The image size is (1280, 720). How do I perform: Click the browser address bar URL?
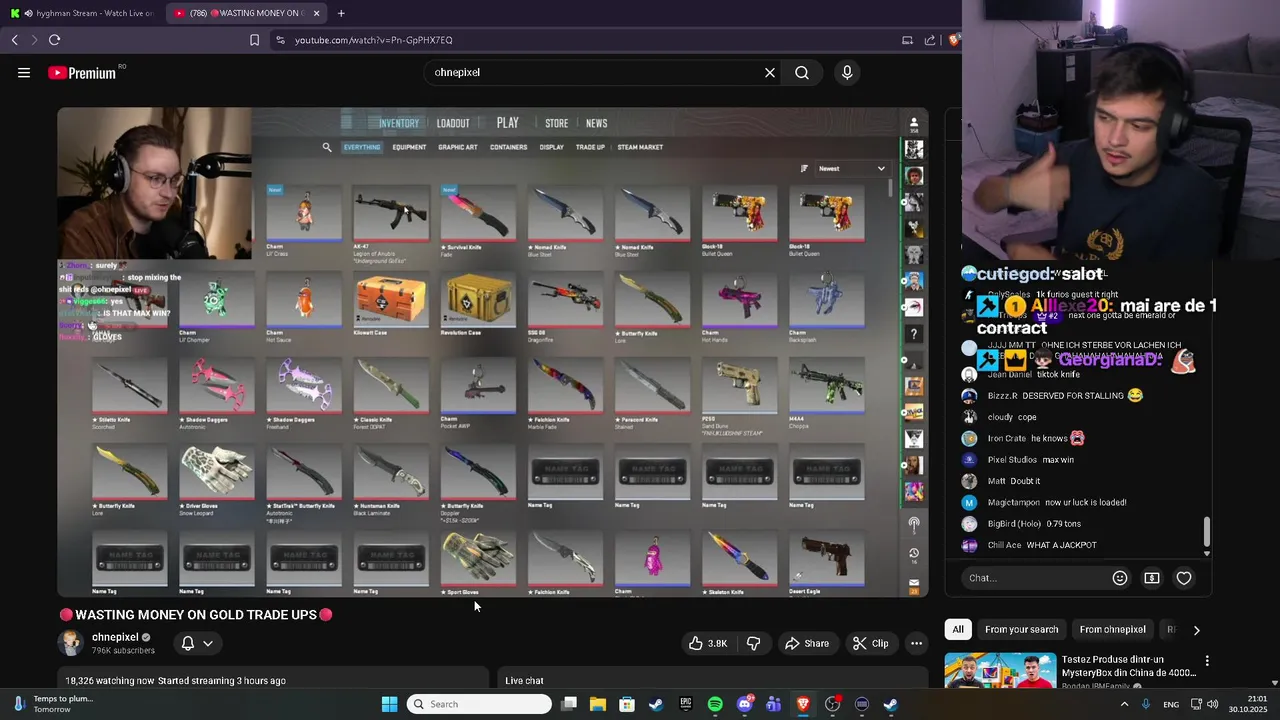pos(374,40)
